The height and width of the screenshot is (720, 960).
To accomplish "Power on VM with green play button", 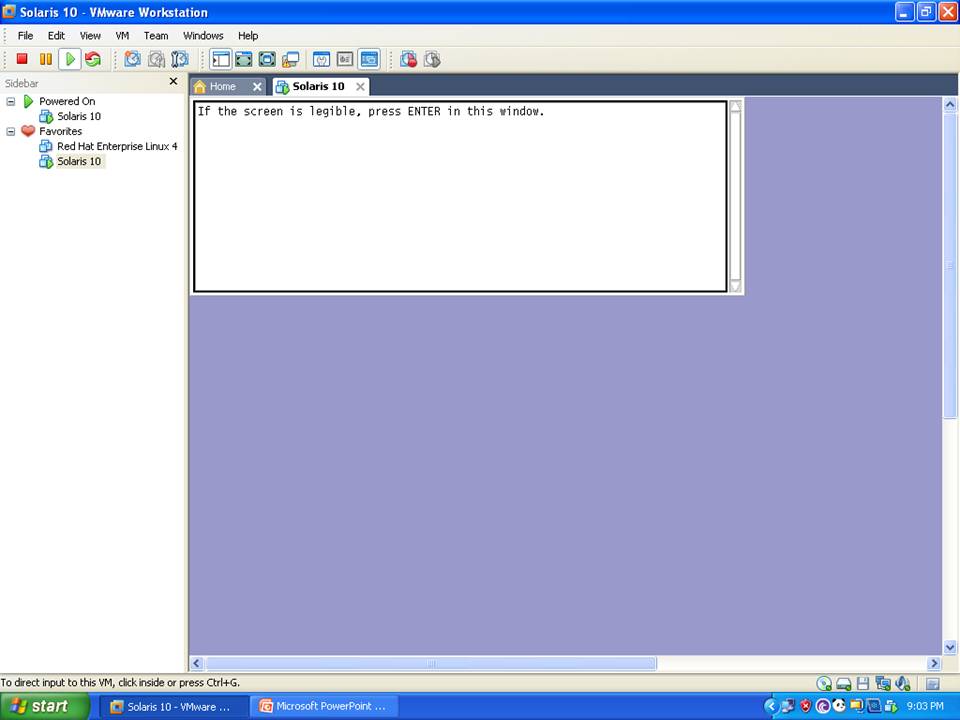I will click(70, 59).
